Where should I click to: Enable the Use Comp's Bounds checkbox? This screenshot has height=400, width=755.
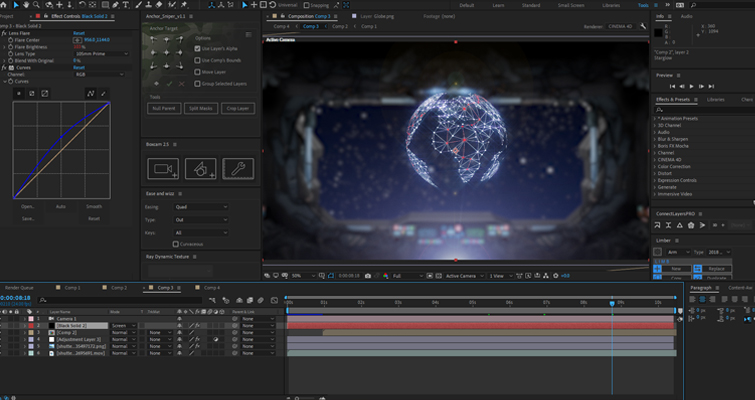pyautogui.click(x=198, y=60)
